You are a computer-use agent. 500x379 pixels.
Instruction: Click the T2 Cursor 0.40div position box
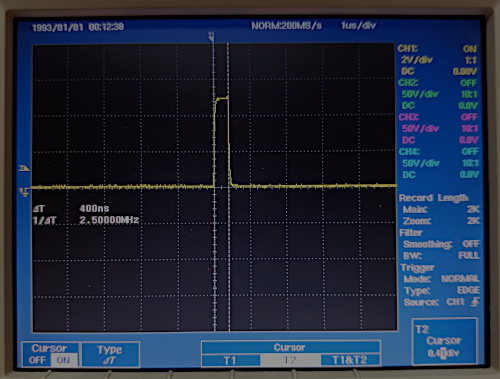[444, 341]
